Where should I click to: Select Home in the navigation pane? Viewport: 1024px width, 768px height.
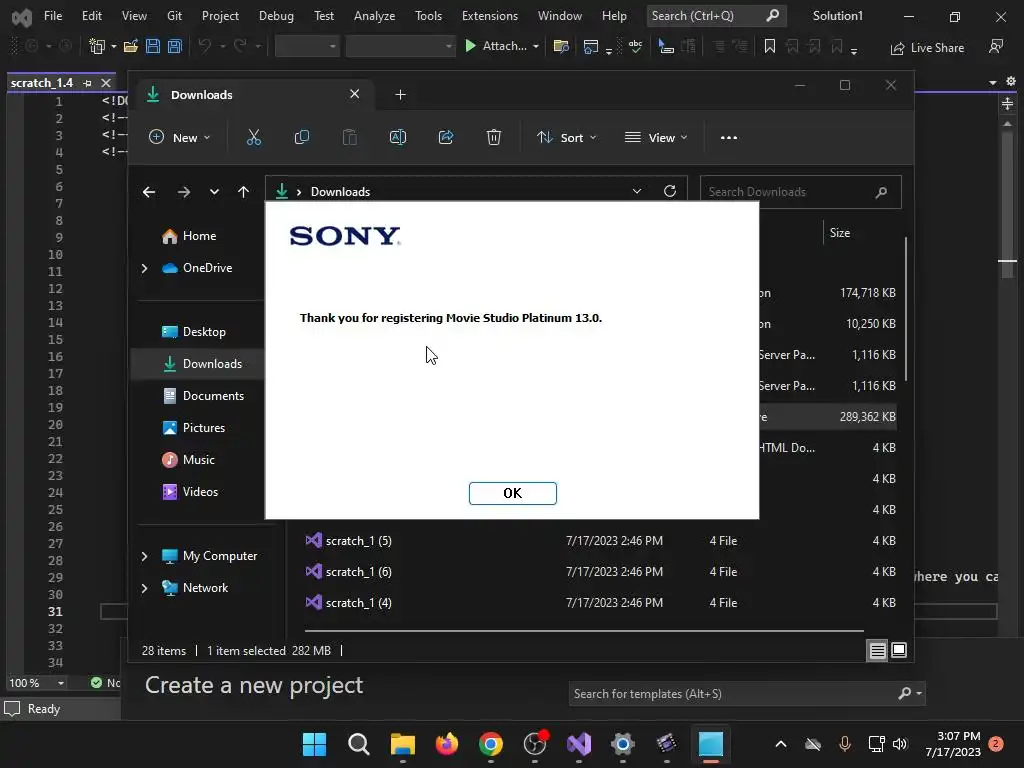[x=199, y=236]
